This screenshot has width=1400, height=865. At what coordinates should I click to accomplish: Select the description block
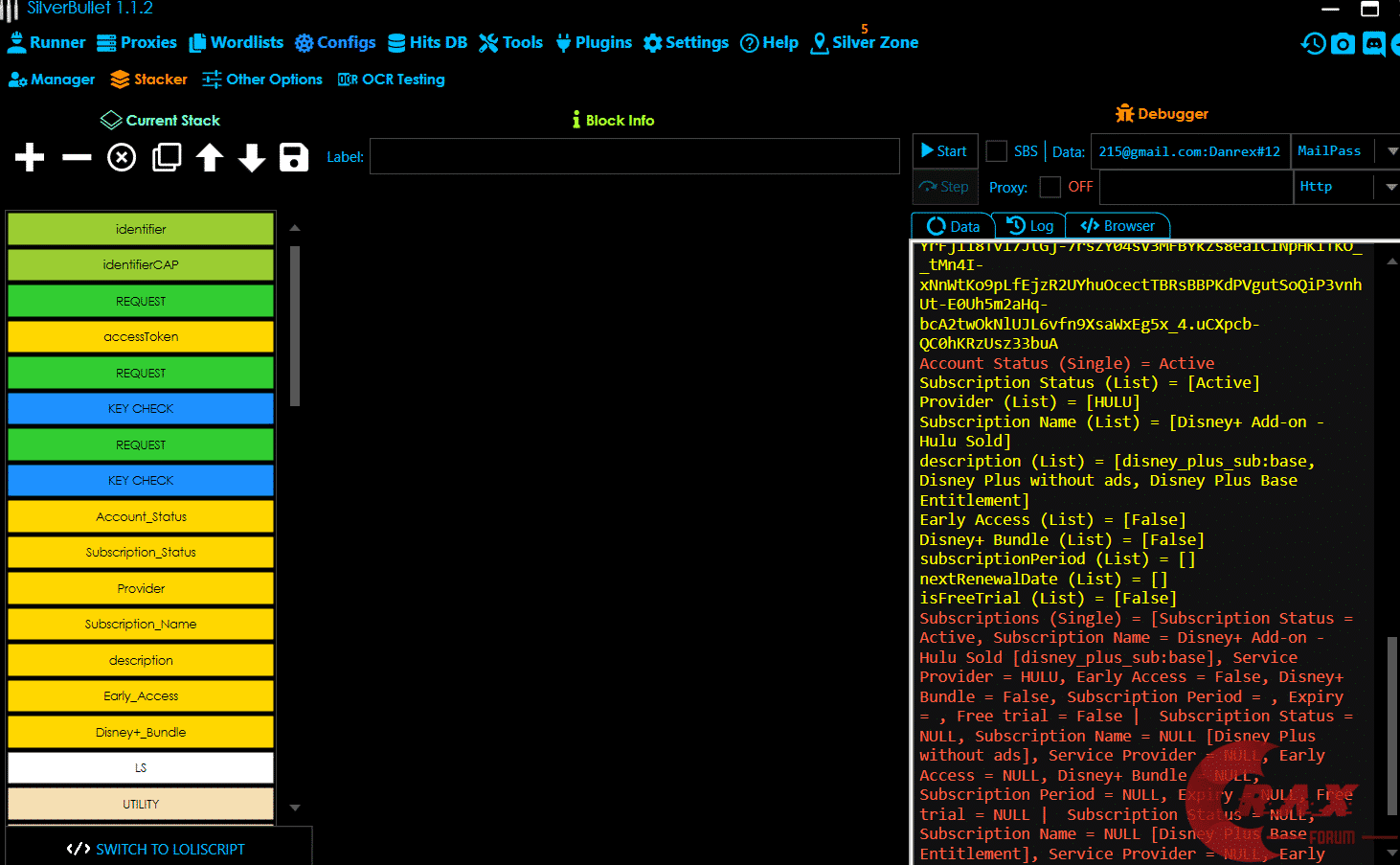pos(141,660)
